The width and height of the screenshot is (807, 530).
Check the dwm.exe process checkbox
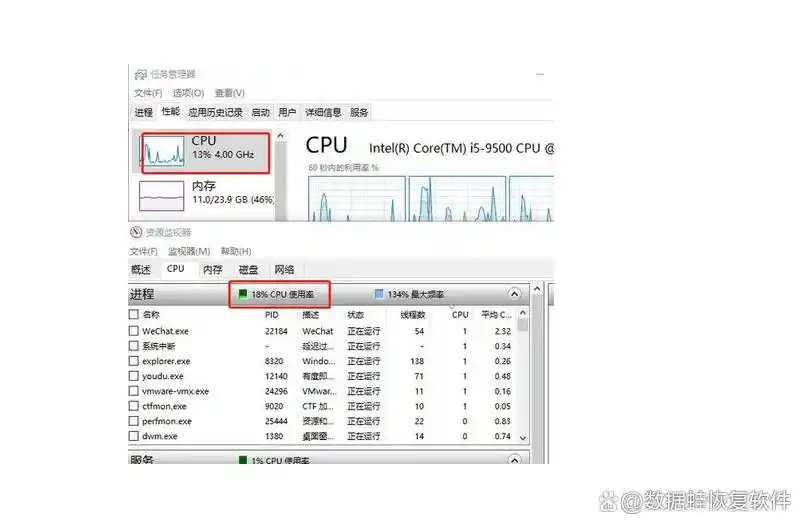(x=134, y=436)
